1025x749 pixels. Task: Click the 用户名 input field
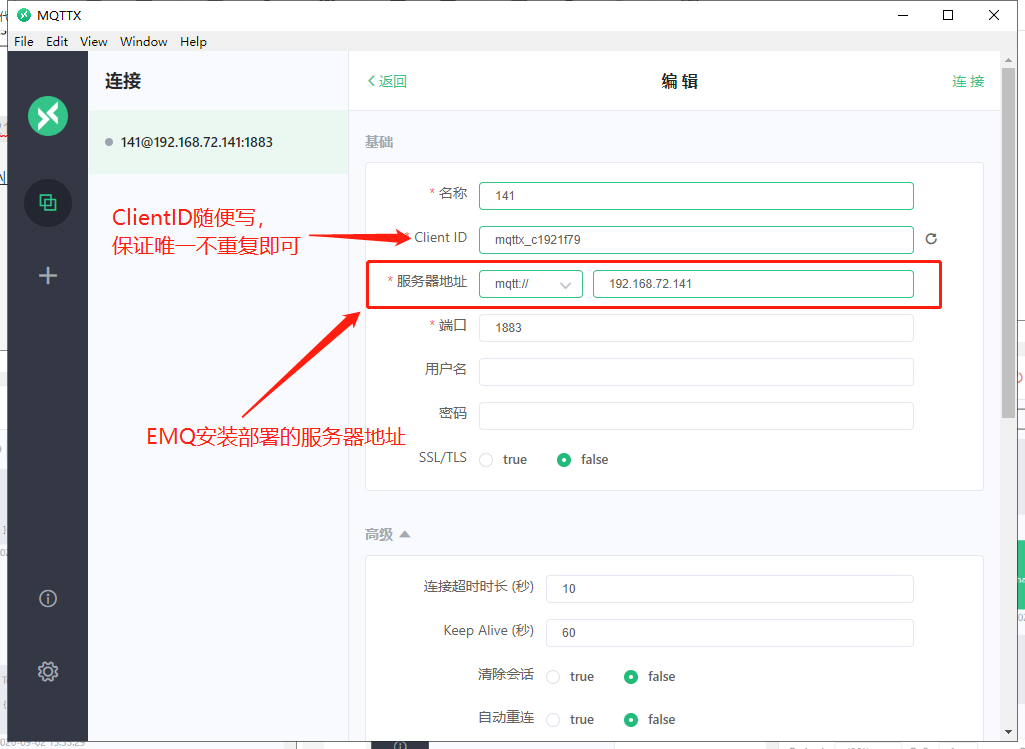[696, 372]
